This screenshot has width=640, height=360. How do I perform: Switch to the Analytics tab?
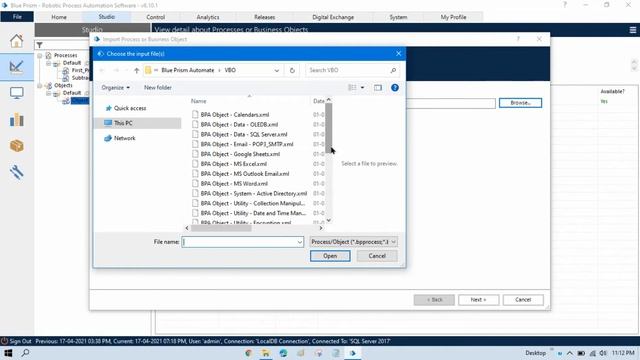coord(208,17)
